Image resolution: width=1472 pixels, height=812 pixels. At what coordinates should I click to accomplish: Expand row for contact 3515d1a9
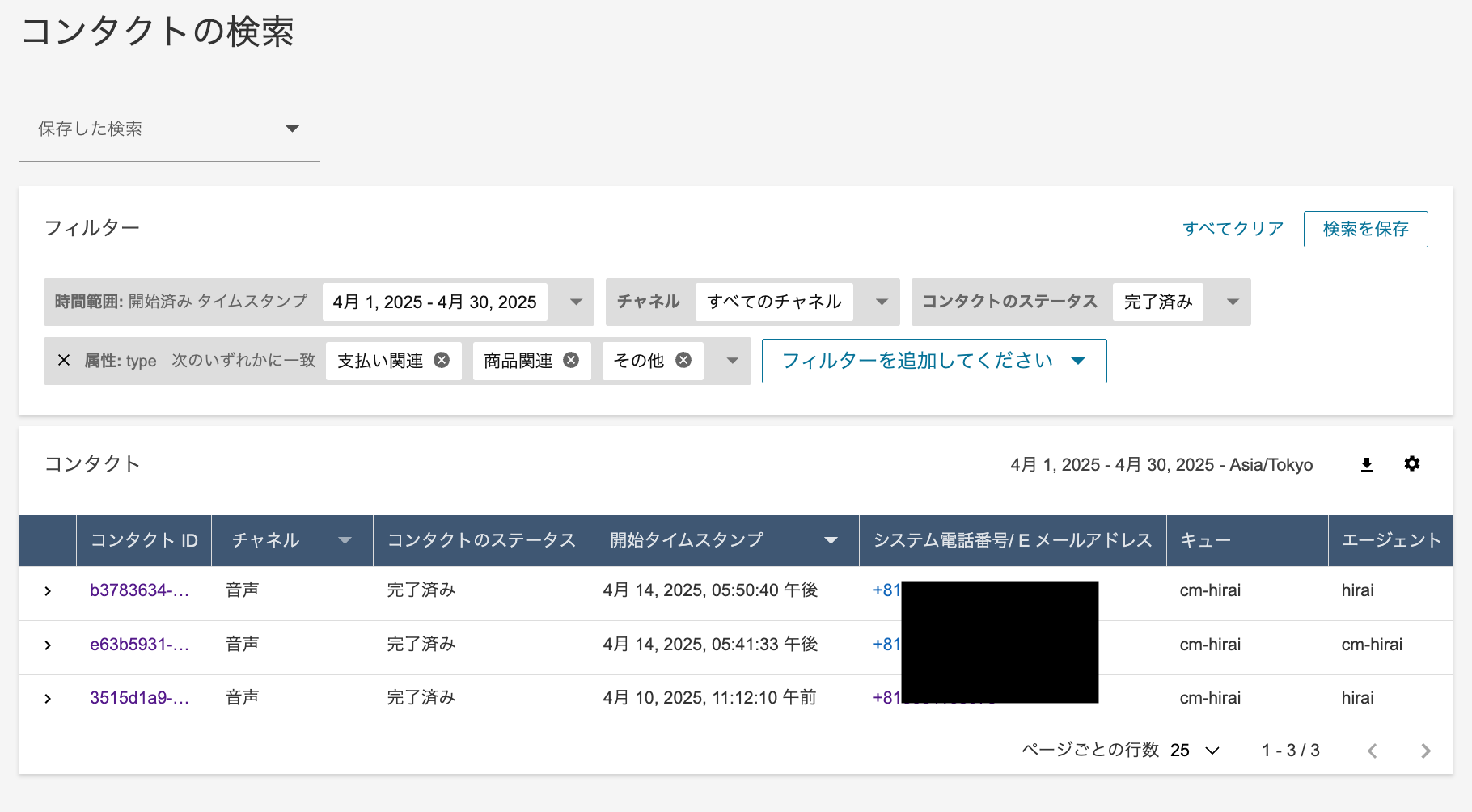click(48, 699)
